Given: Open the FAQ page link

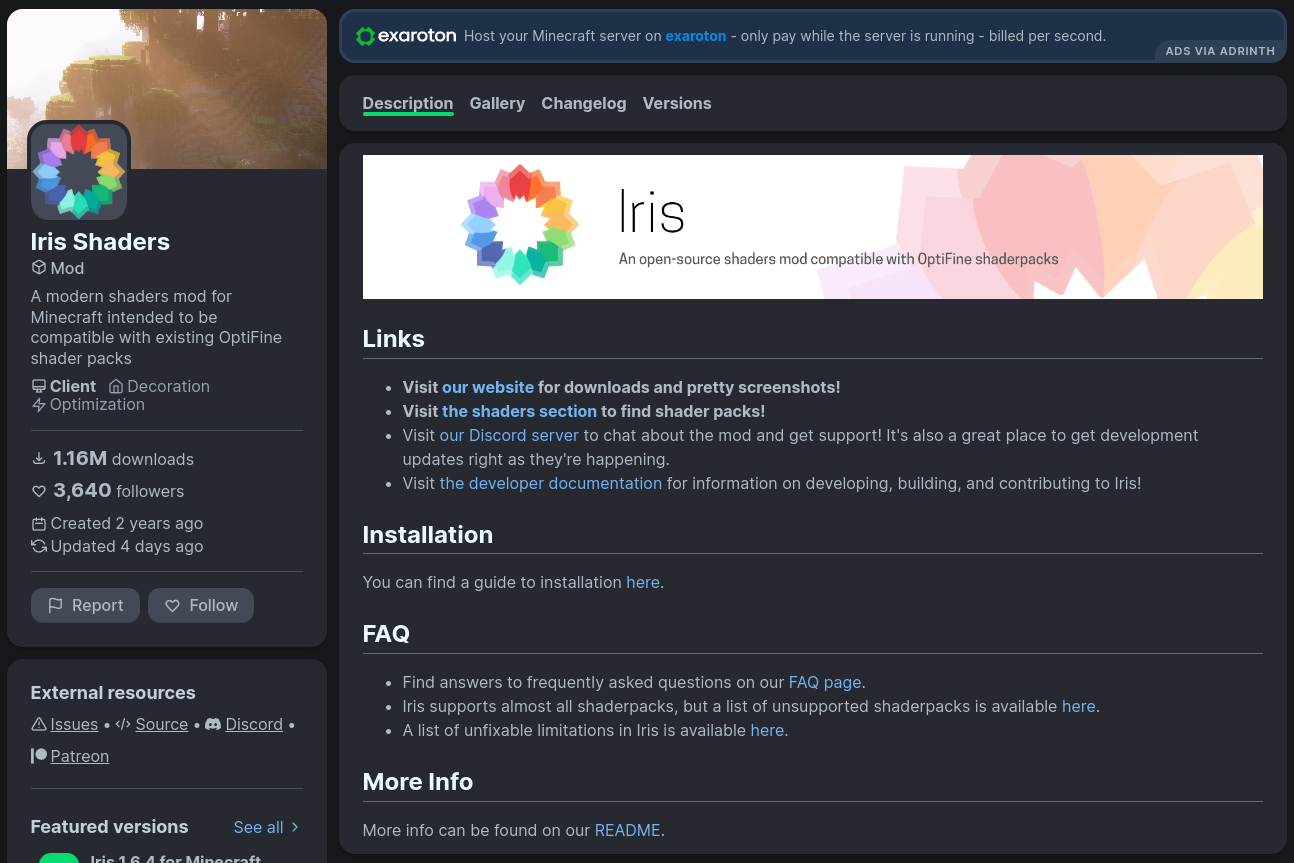Looking at the screenshot, I should [824, 682].
